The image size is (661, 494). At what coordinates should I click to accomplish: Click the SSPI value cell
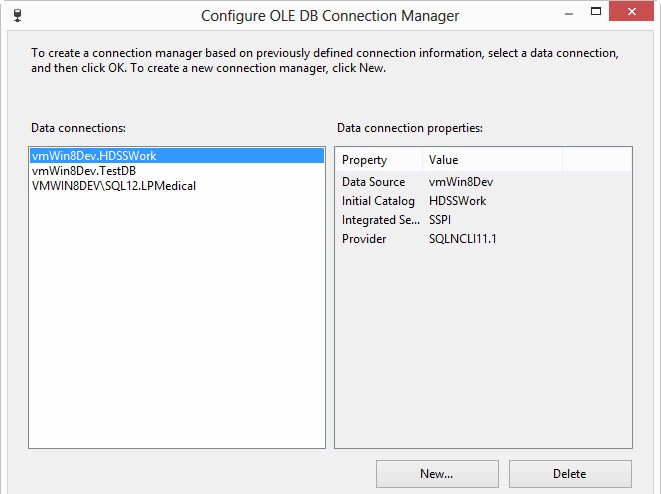(440, 220)
